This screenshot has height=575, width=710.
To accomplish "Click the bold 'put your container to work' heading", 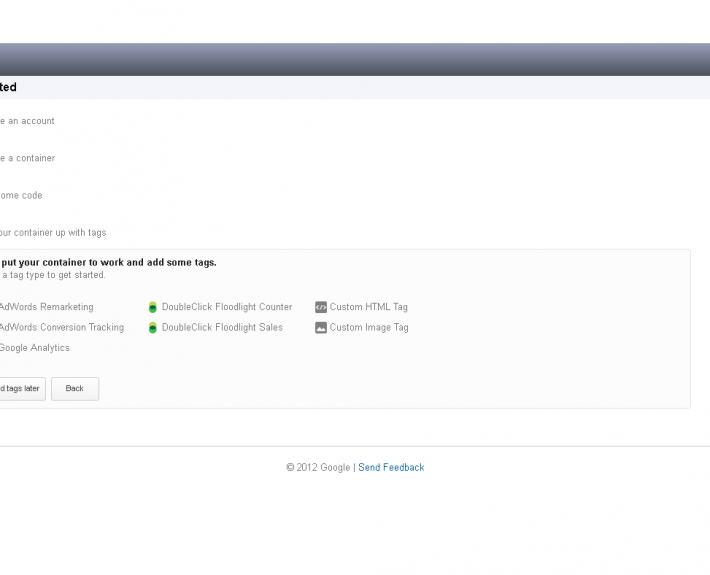I will coord(109,262).
